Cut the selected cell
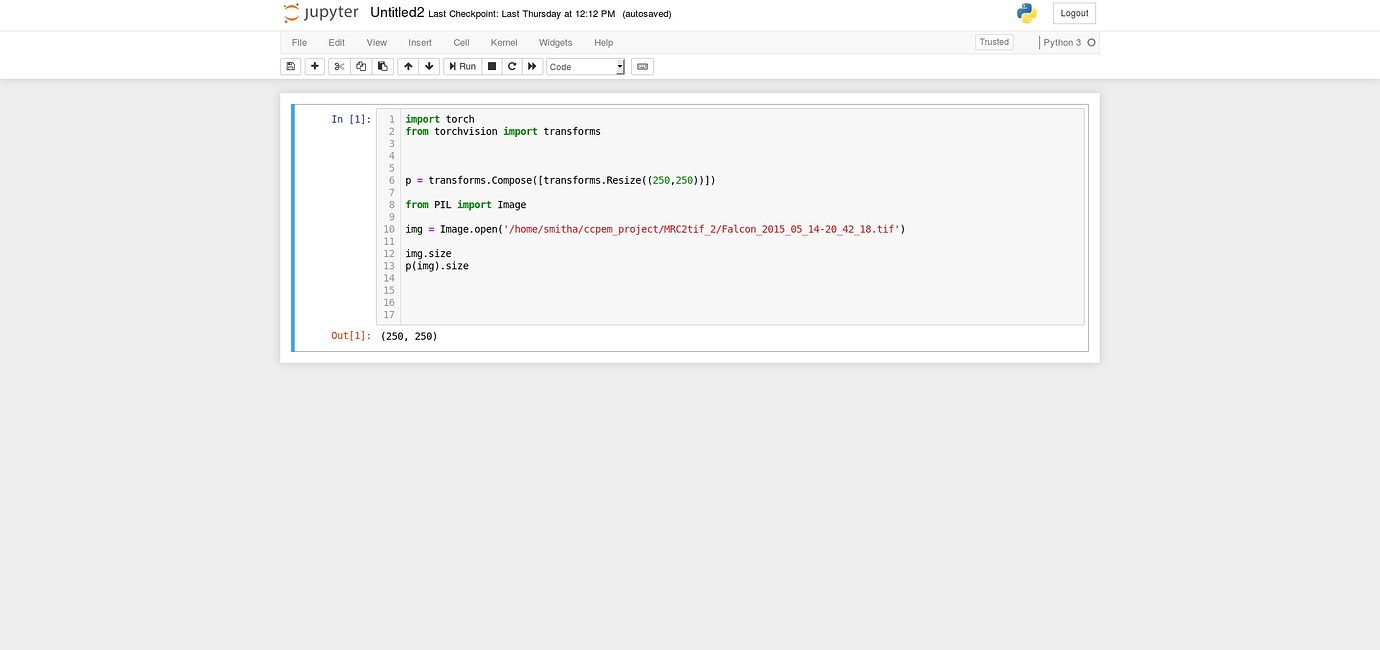Image resolution: width=1380 pixels, height=650 pixels. 339,66
